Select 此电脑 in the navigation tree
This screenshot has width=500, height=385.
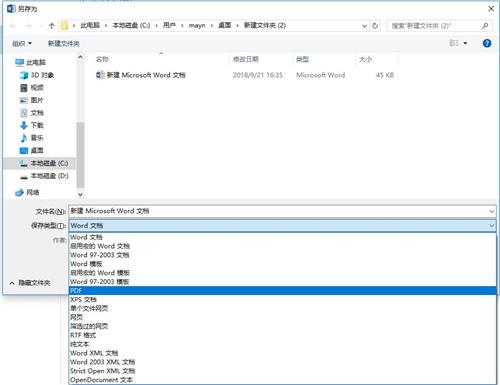[31, 62]
